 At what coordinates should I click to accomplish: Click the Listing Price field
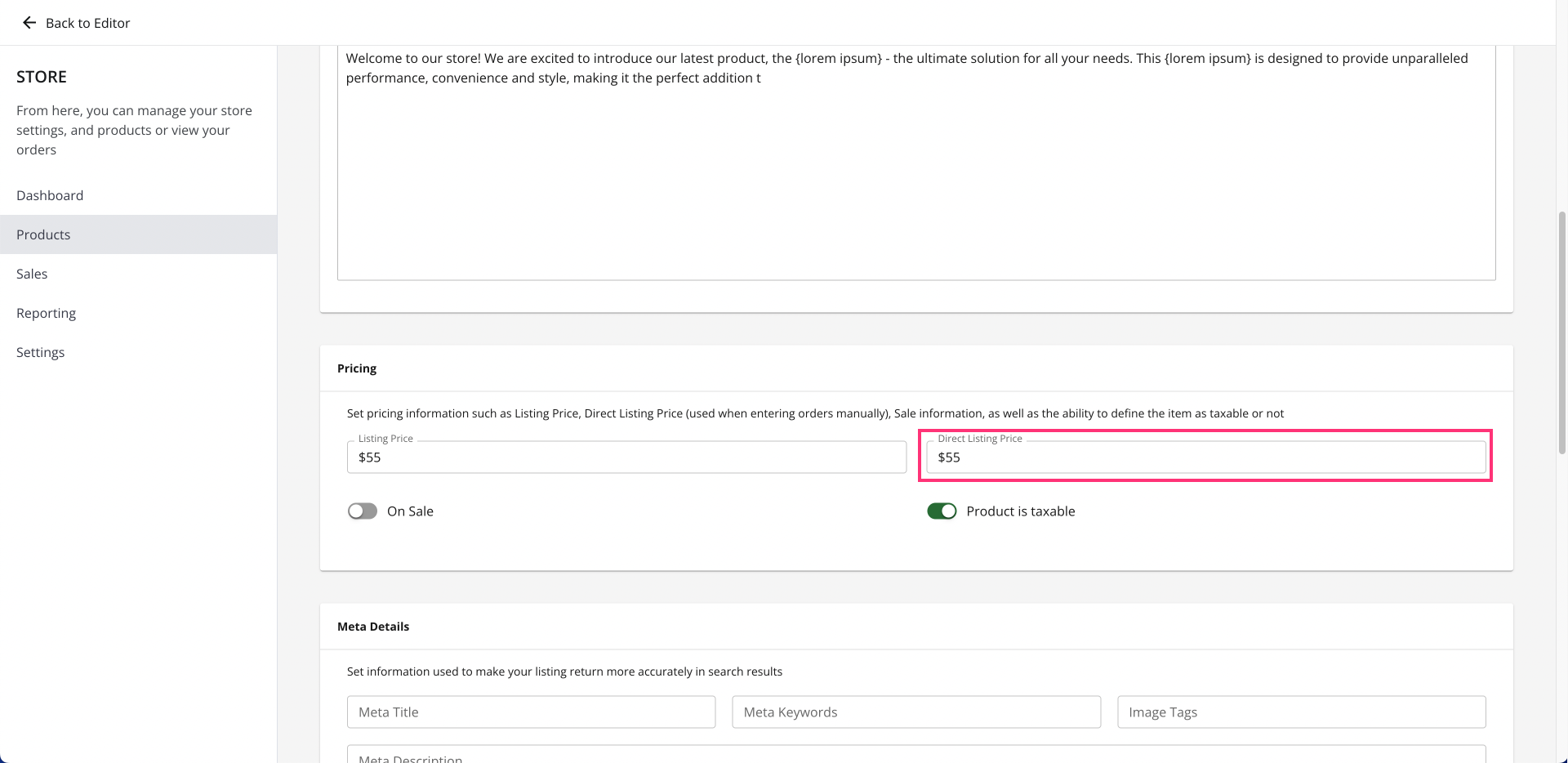[626, 457]
